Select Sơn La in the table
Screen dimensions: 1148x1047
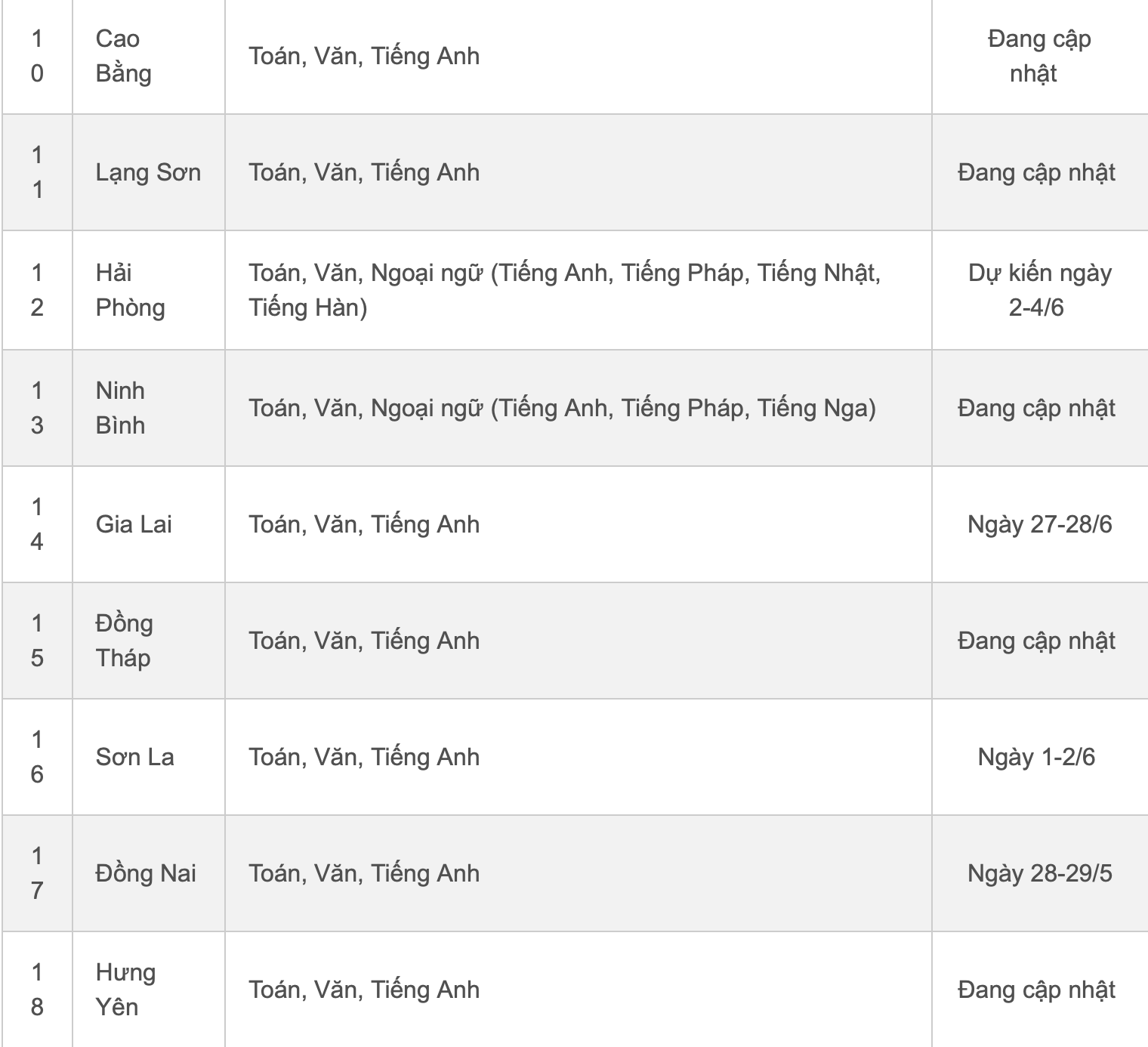(x=134, y=757)
